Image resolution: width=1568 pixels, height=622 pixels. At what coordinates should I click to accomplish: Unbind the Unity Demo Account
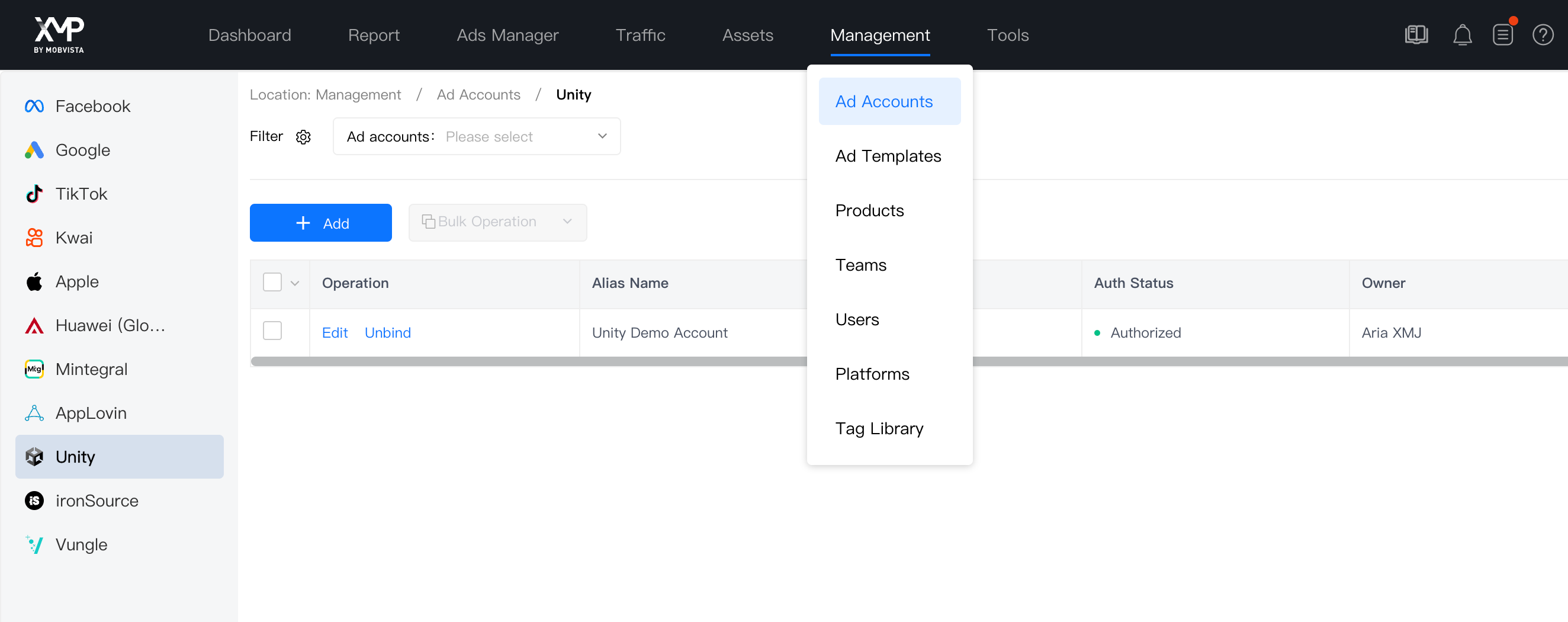[387, 333]
